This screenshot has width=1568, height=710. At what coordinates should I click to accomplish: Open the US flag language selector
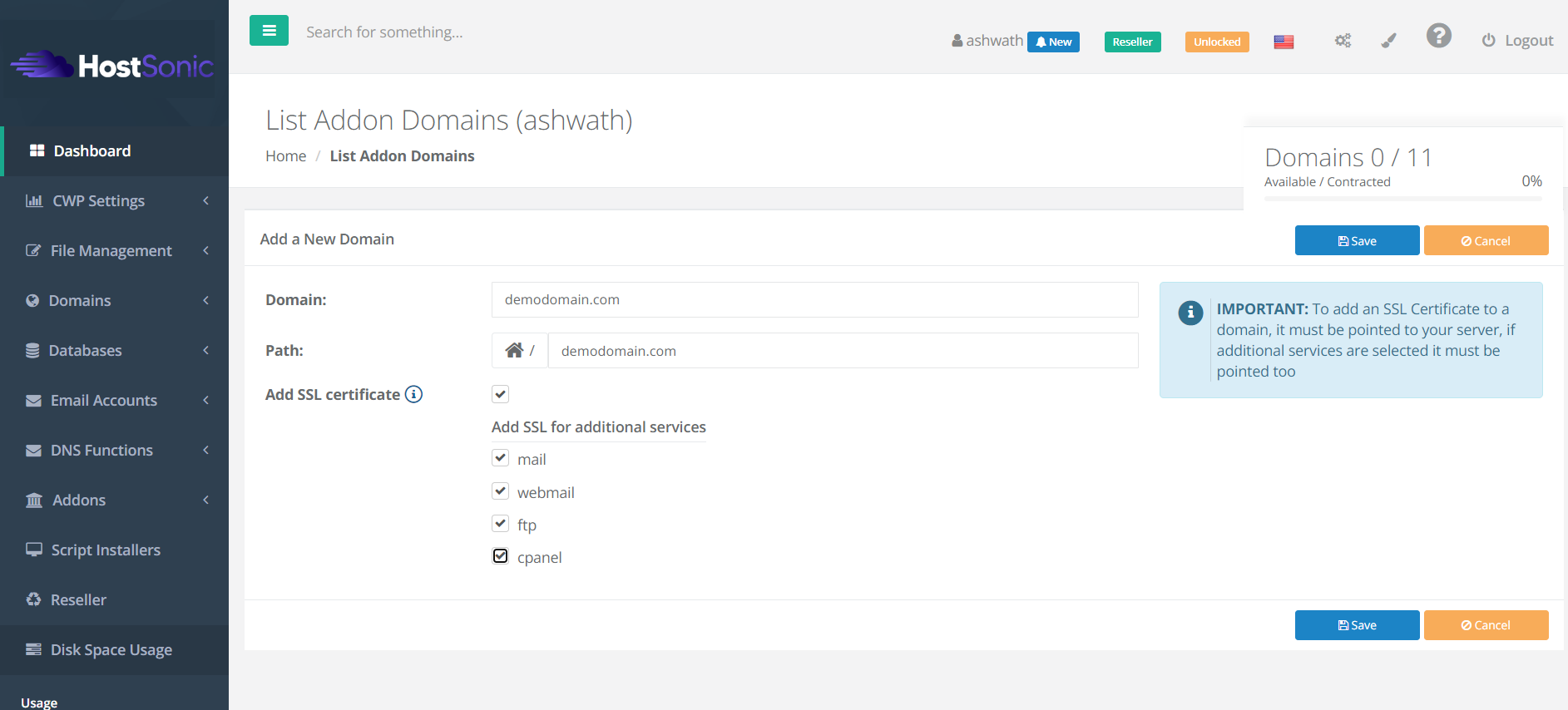[1284, 42]
